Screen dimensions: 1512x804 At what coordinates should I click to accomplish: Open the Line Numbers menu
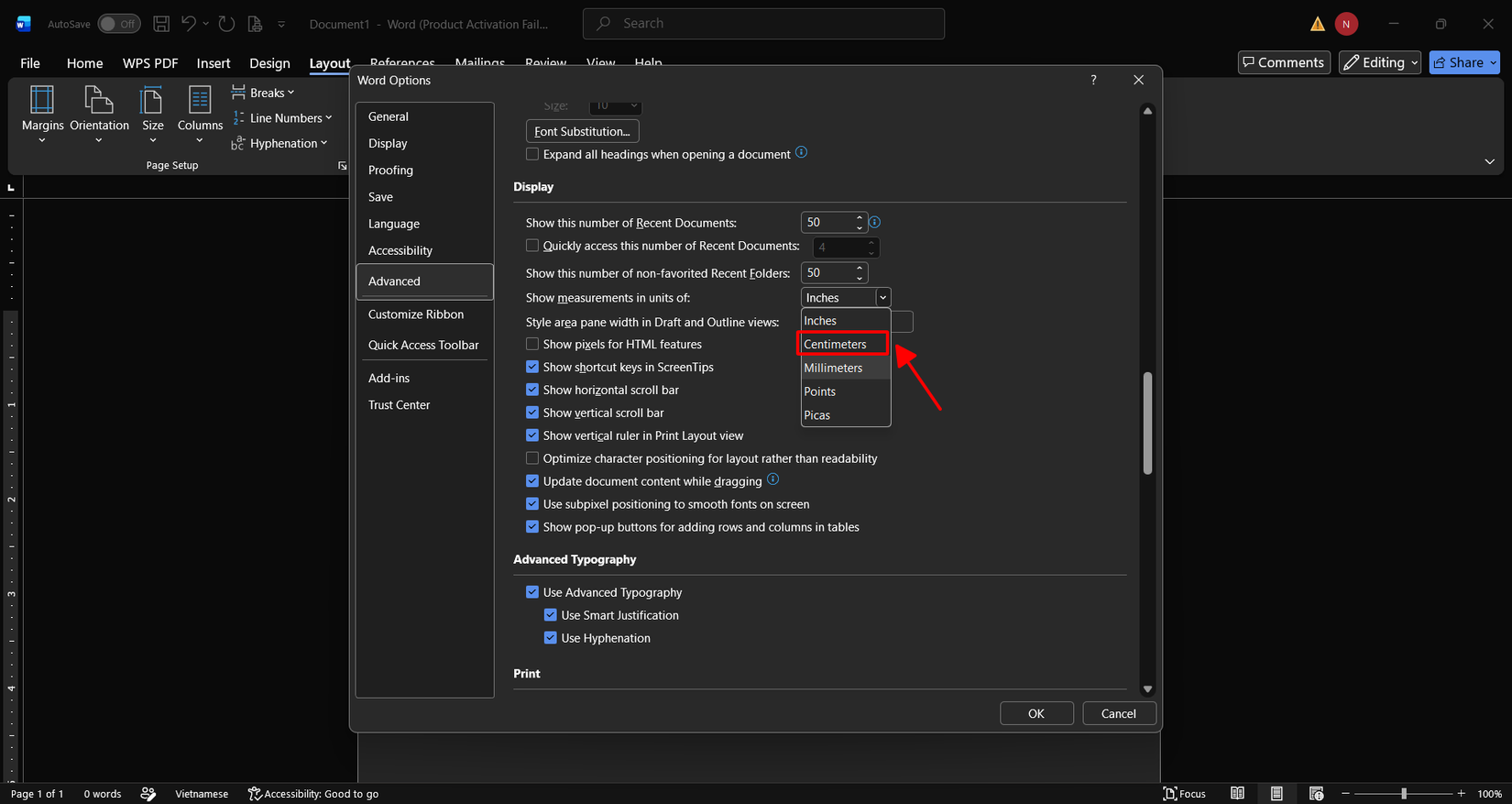(281, 118)
